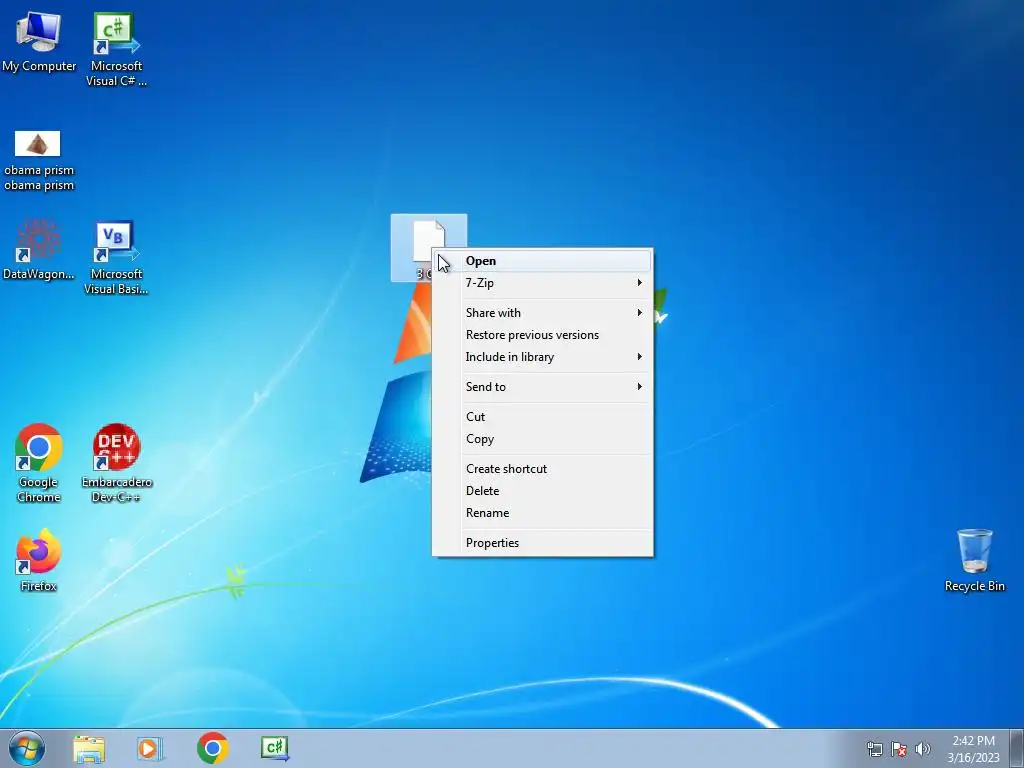This screenshot has width=1024, height=768.
Task: Choose Copy in the context menu
Action: point(543,439)
